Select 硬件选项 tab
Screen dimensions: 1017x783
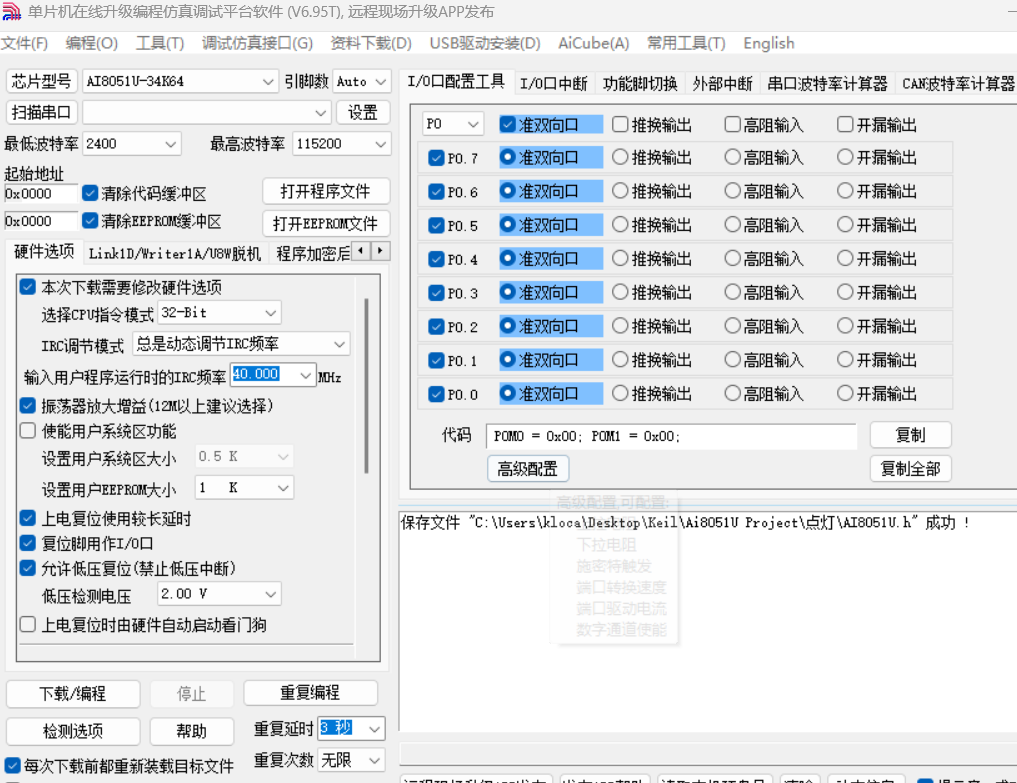tap(44, 252)
